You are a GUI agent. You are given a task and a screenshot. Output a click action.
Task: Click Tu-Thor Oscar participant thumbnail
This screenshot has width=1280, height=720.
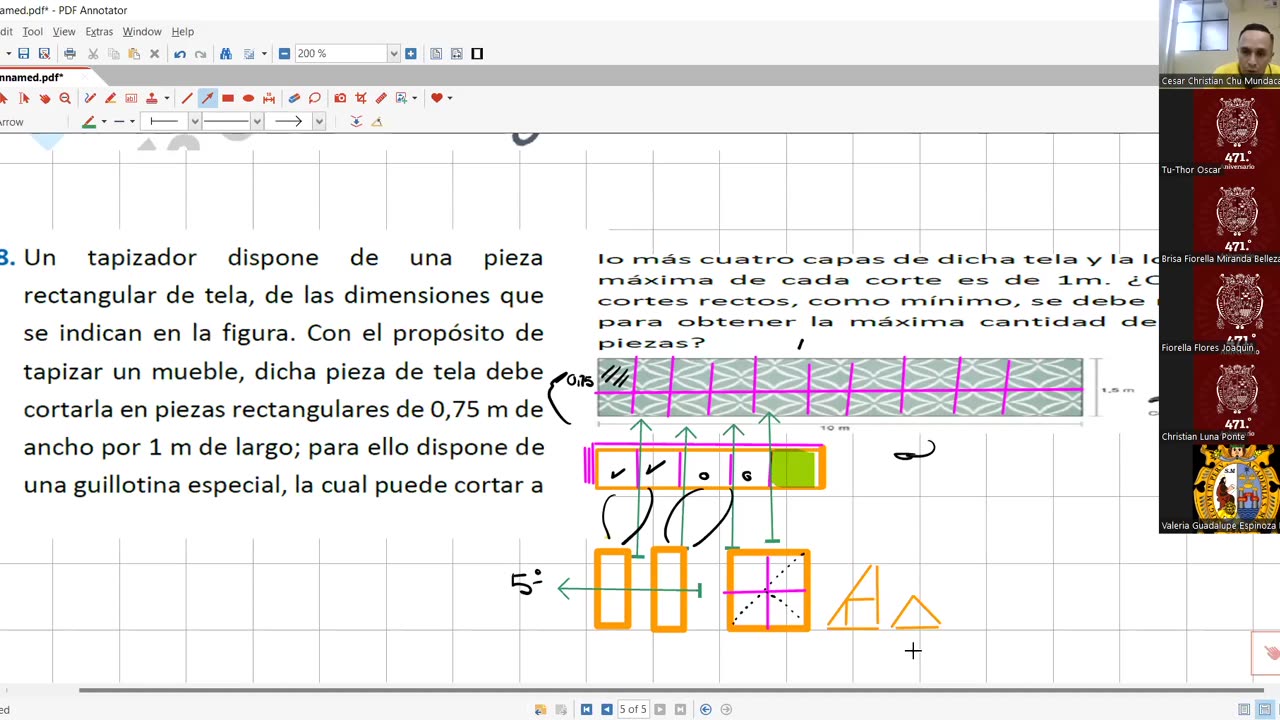pos(1220,133)
